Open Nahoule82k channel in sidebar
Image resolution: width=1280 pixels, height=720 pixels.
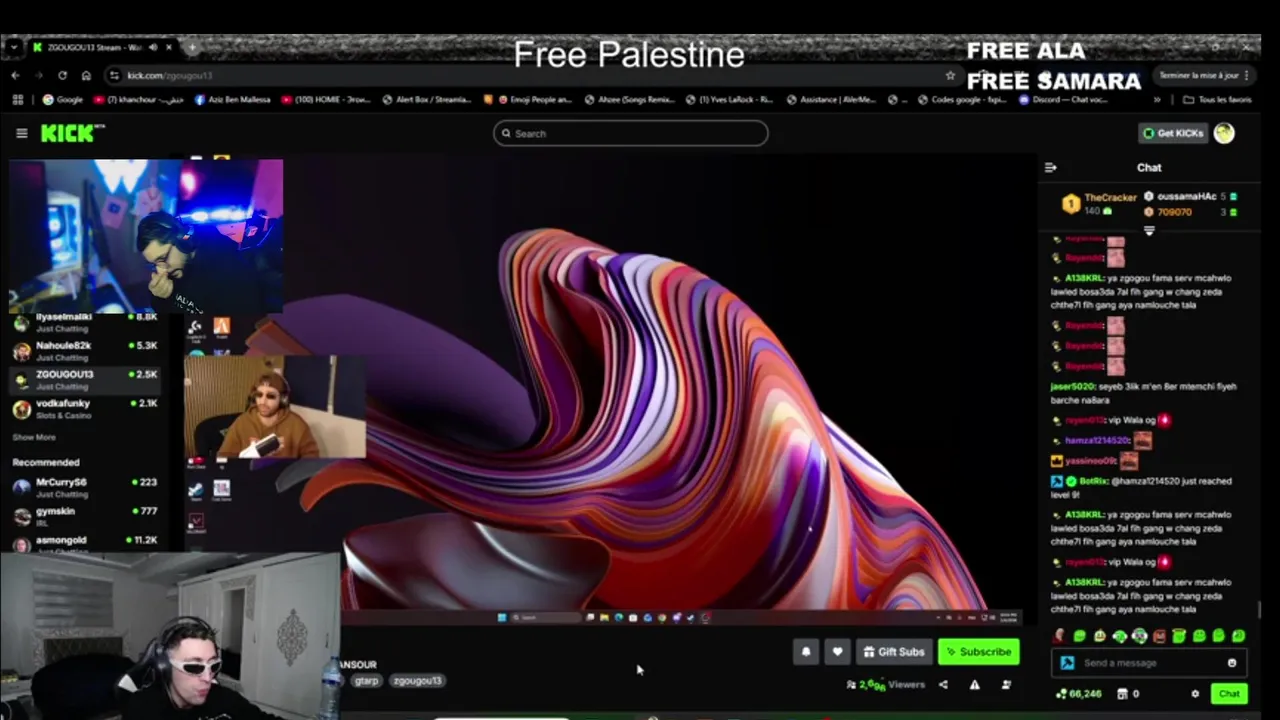pos(85,351)
